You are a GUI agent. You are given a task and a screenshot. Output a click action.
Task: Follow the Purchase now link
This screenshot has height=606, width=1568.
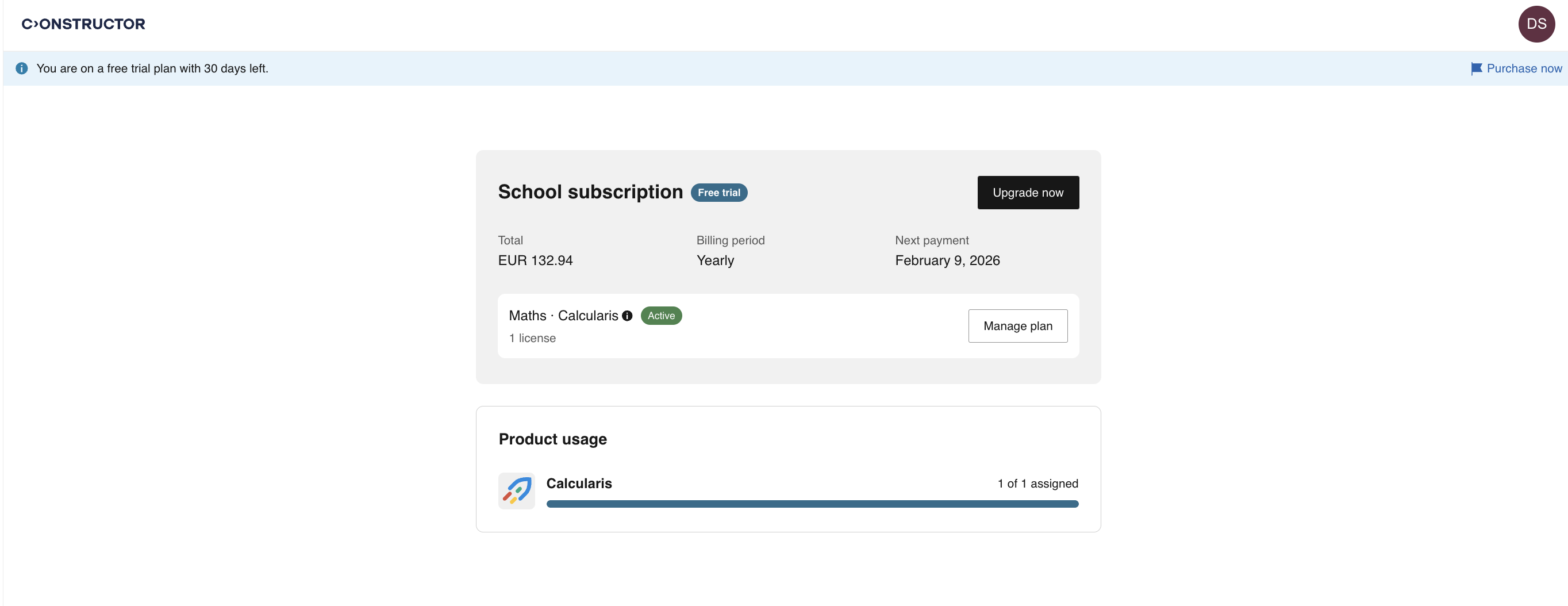point(1524,68)
